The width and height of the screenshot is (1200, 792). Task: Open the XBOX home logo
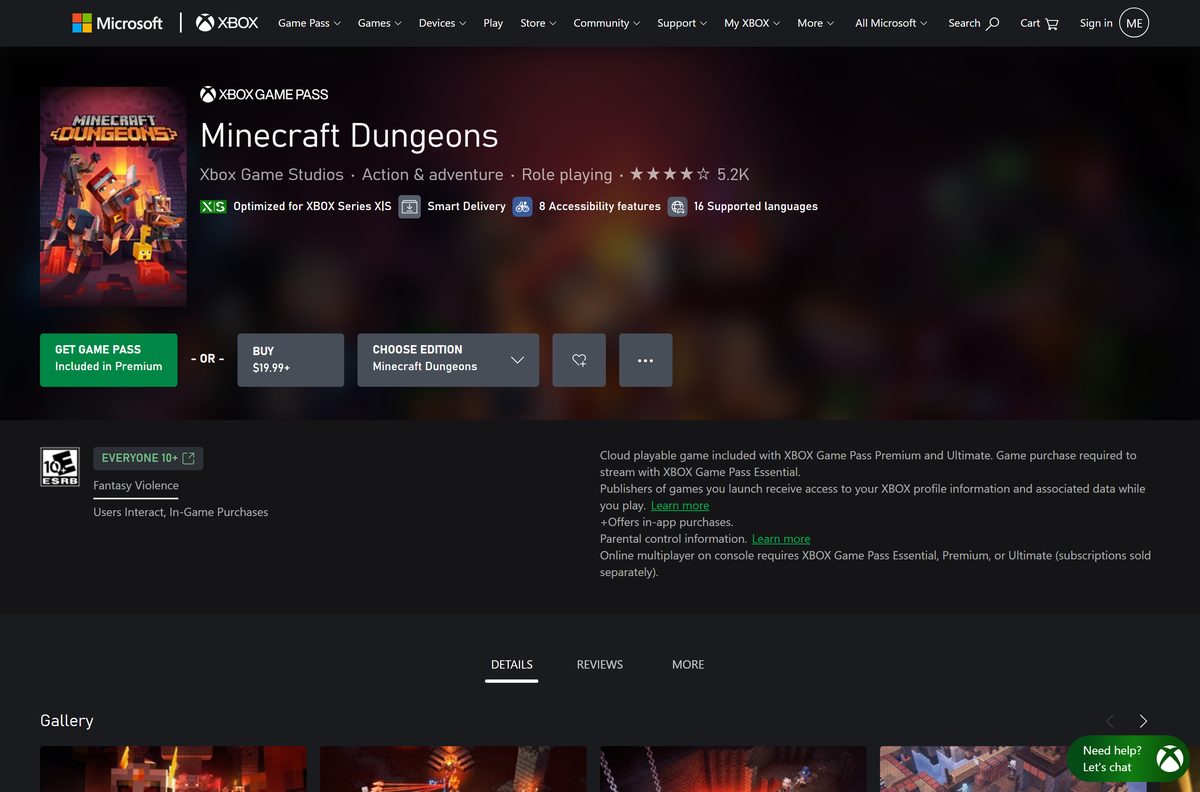[227, 23]
